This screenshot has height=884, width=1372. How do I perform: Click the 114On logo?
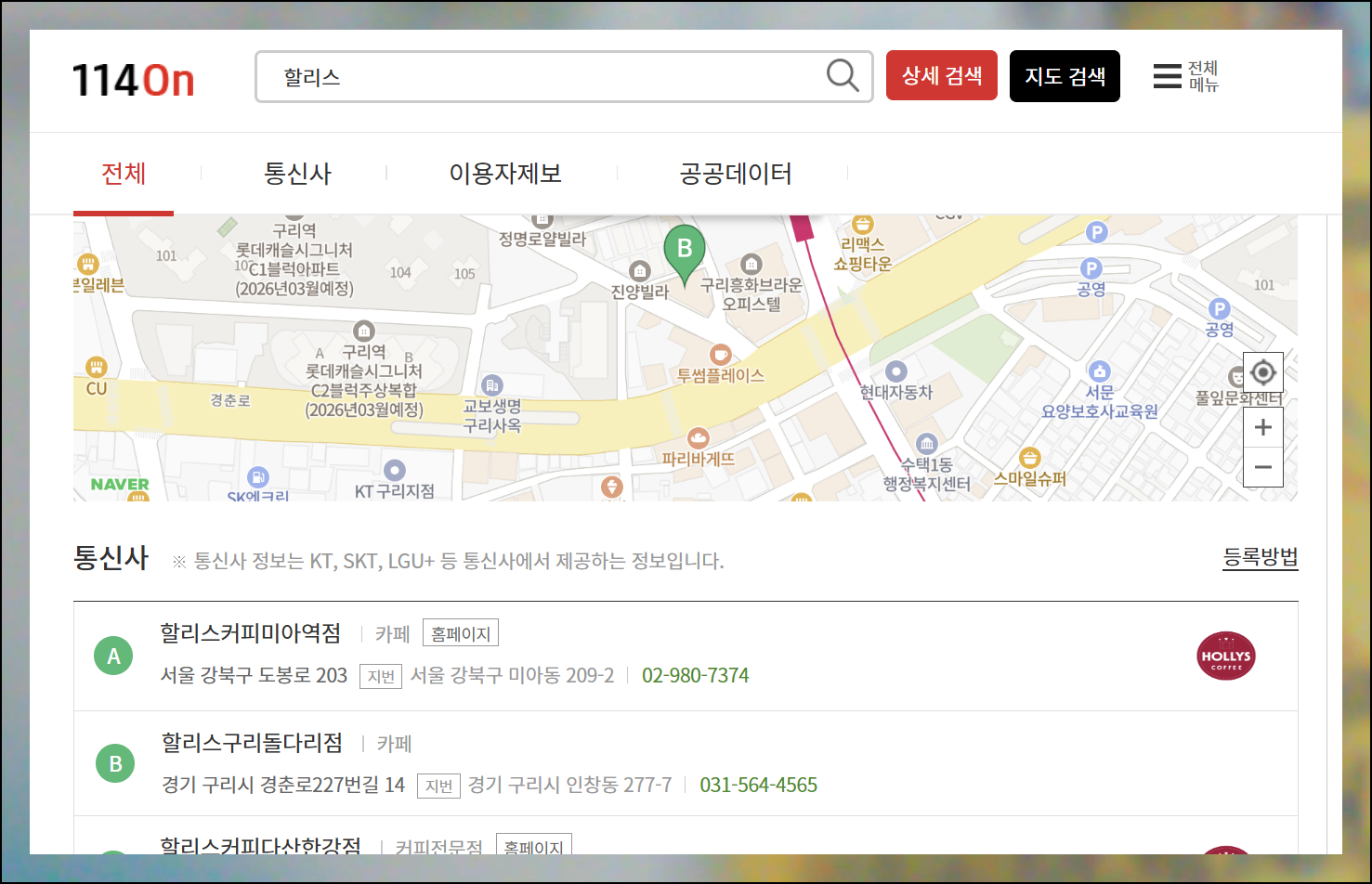coord(134,80)
